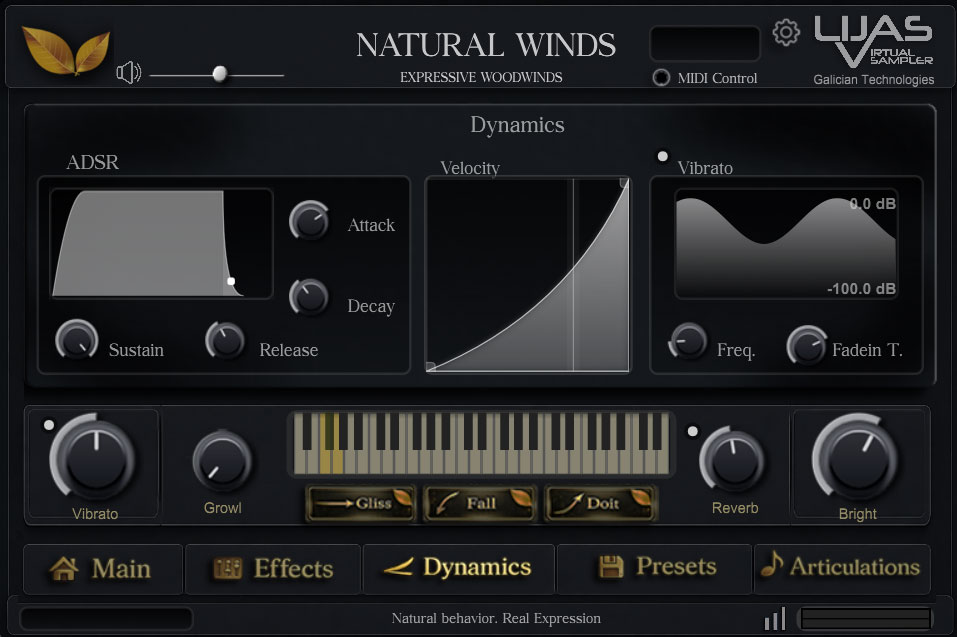The image size is (957, 637).
Task: Toggle the Reverb enable dot
Action: [x=692, y=431]
